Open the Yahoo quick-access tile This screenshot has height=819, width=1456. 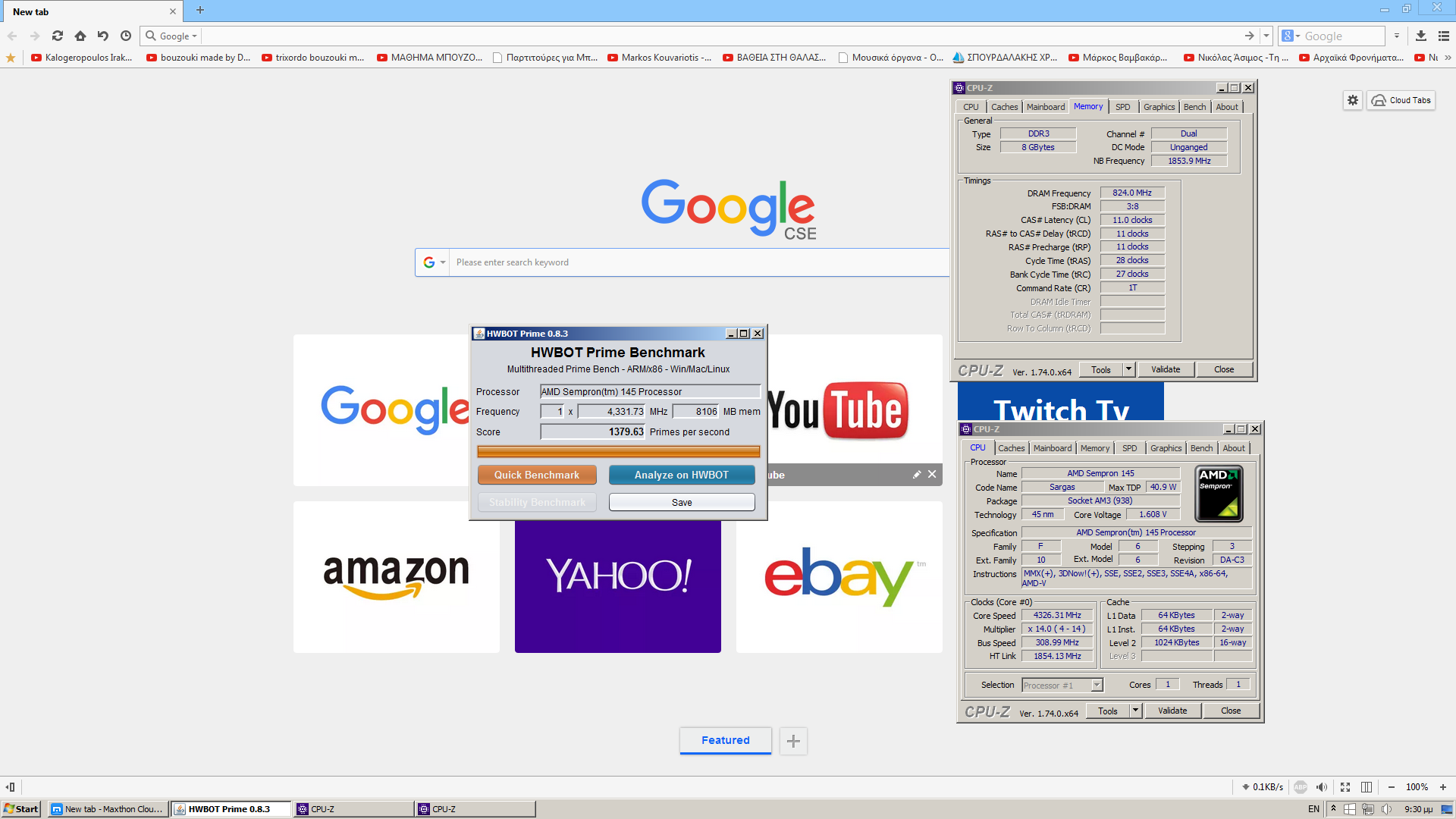tap(618, 586)
